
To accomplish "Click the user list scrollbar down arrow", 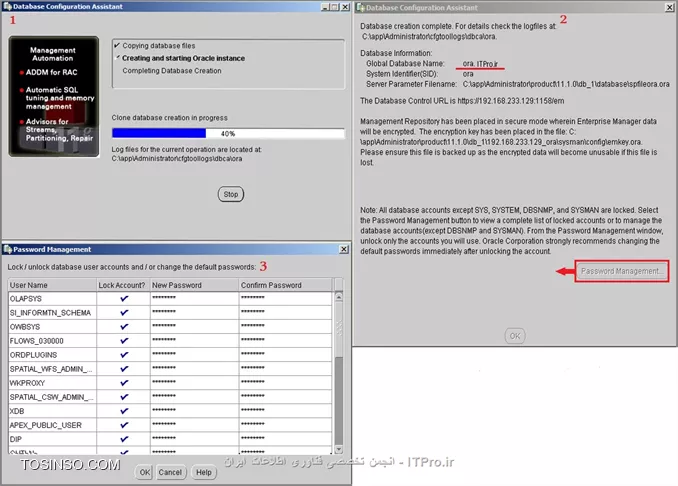I will [x=339, y=449].
